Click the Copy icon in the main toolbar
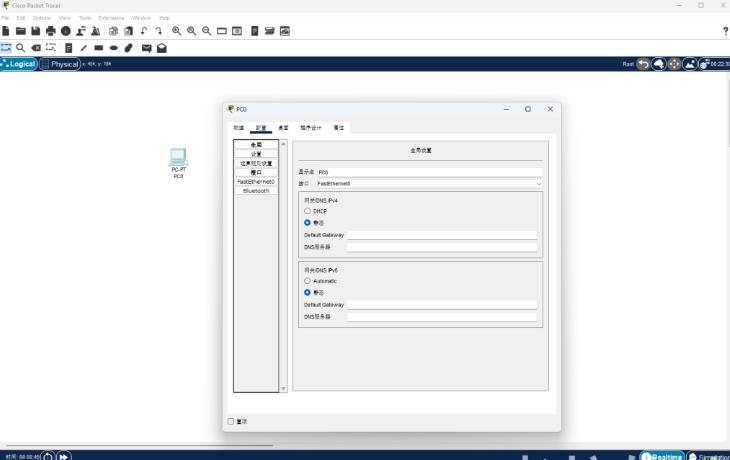The width and height of the screenshot is (730, 460). [113, 31]
